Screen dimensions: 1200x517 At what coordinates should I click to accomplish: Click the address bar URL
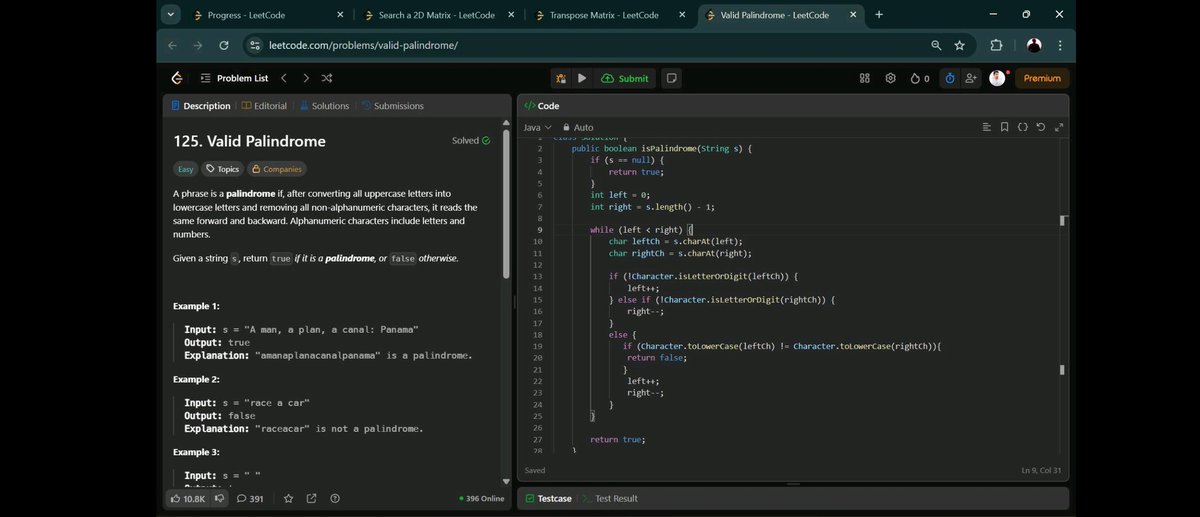pyautogui.click(x=363, y=45)
